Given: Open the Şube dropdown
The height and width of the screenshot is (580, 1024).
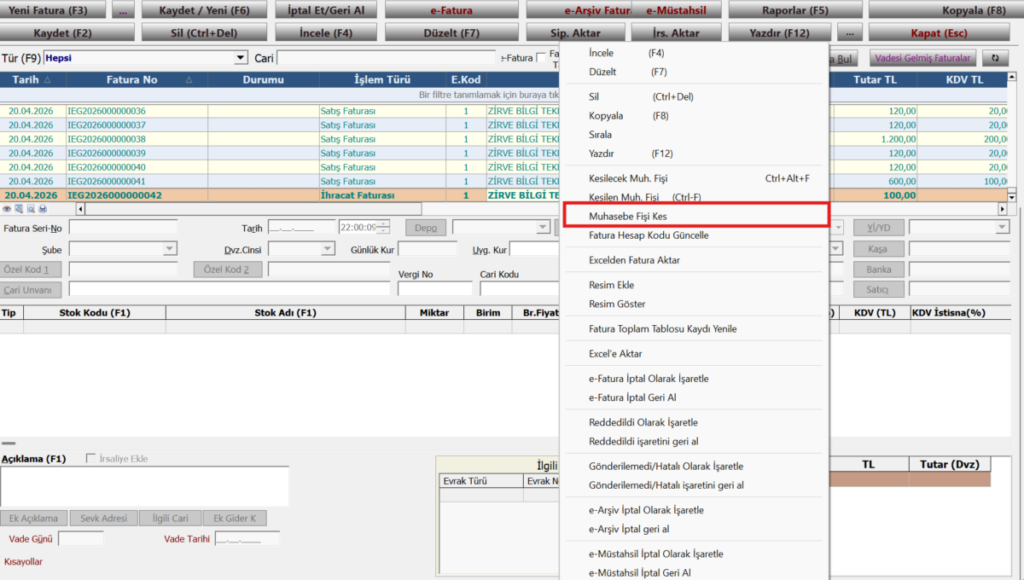Looking at the screenshot, I should (170, 249).
